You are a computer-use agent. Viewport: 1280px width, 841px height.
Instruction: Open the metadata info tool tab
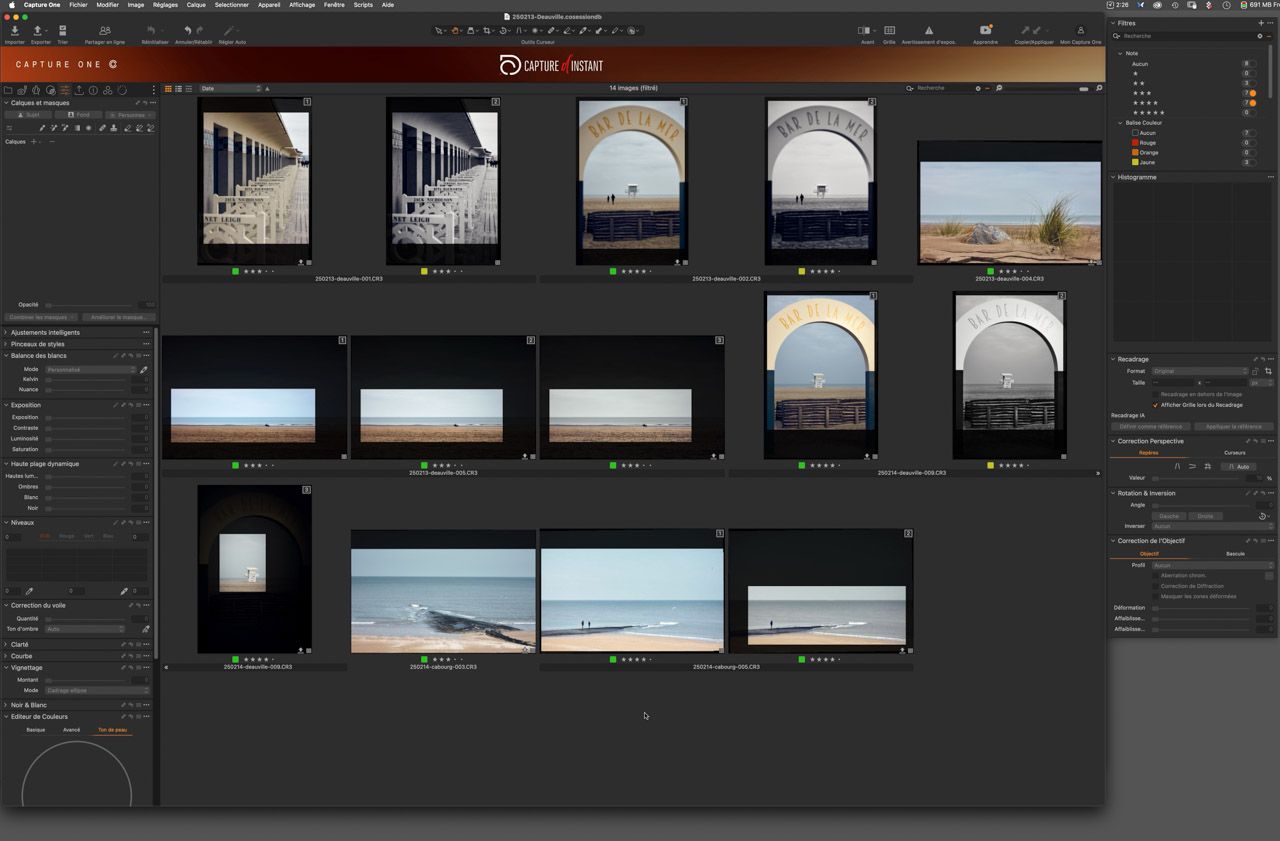(93, 90)
